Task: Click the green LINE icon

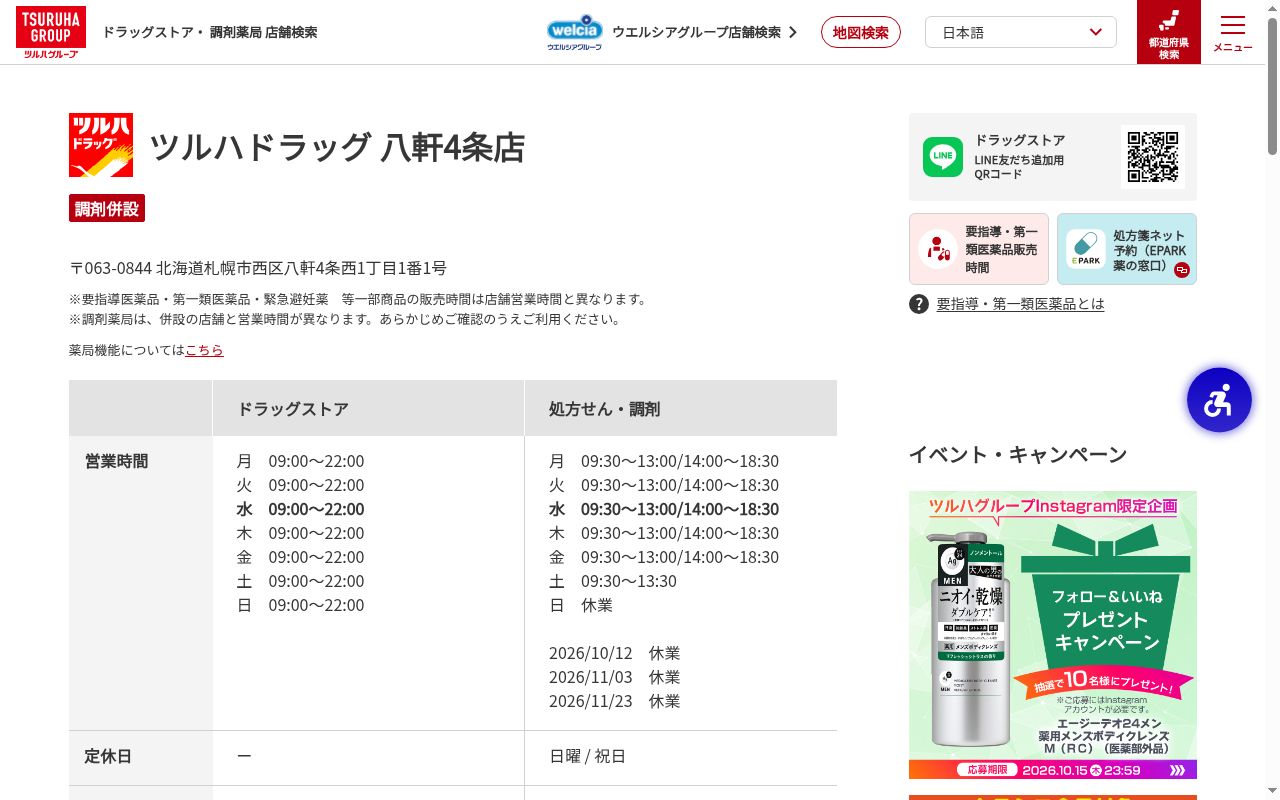Action: 943,157
